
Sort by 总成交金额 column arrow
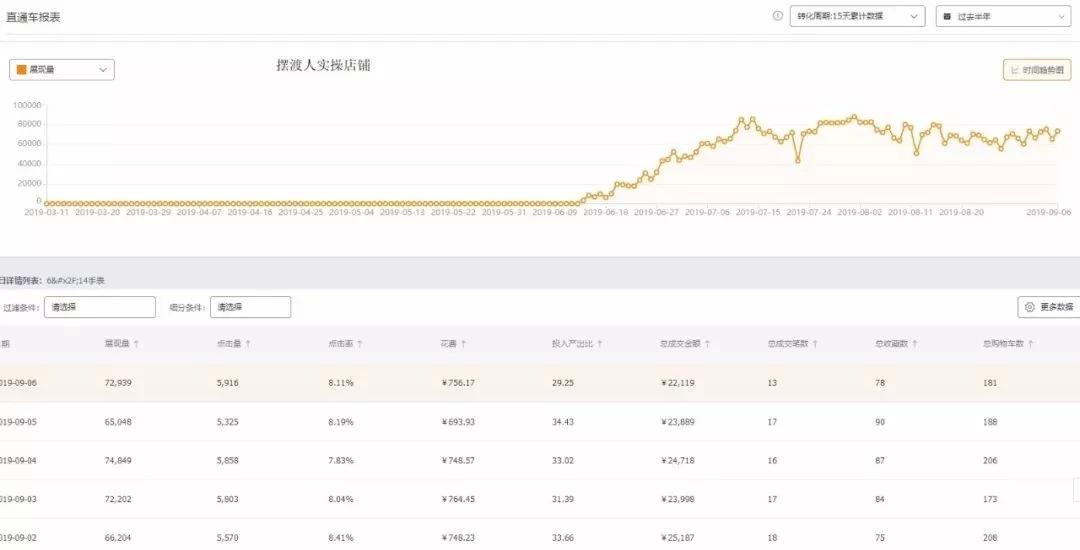(x=707, y=344)
